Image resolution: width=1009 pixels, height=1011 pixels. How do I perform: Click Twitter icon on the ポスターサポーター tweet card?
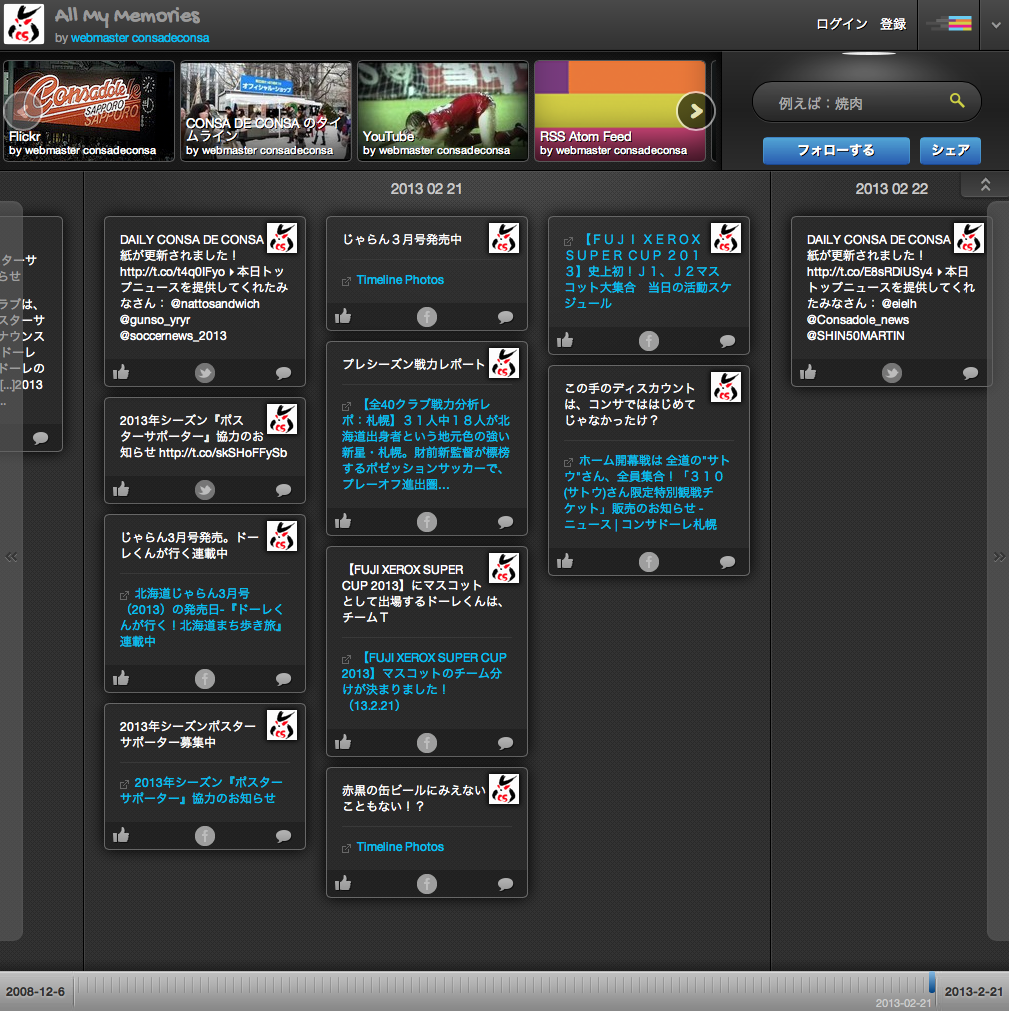(x=204, y=490)
